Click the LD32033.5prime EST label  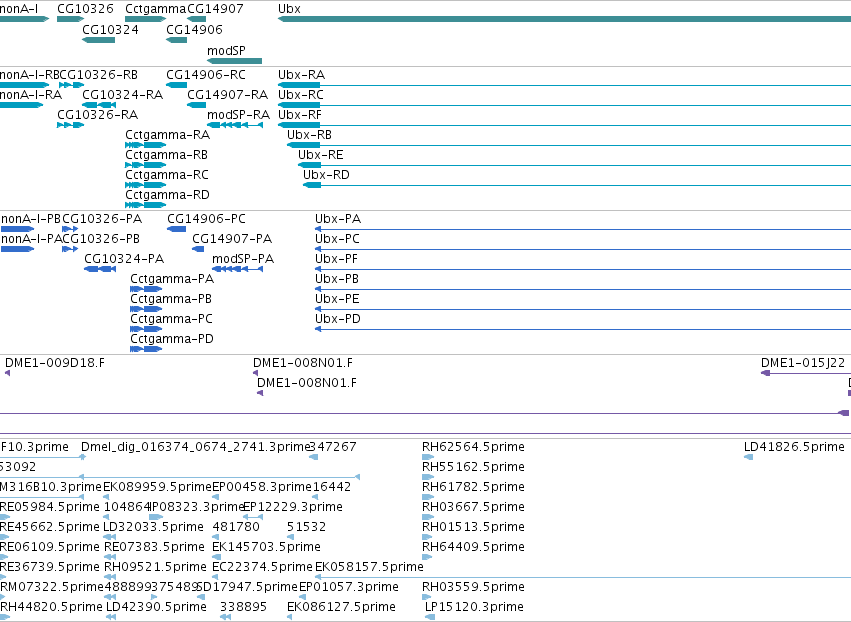pyautogui.click(x=153, y=527)
